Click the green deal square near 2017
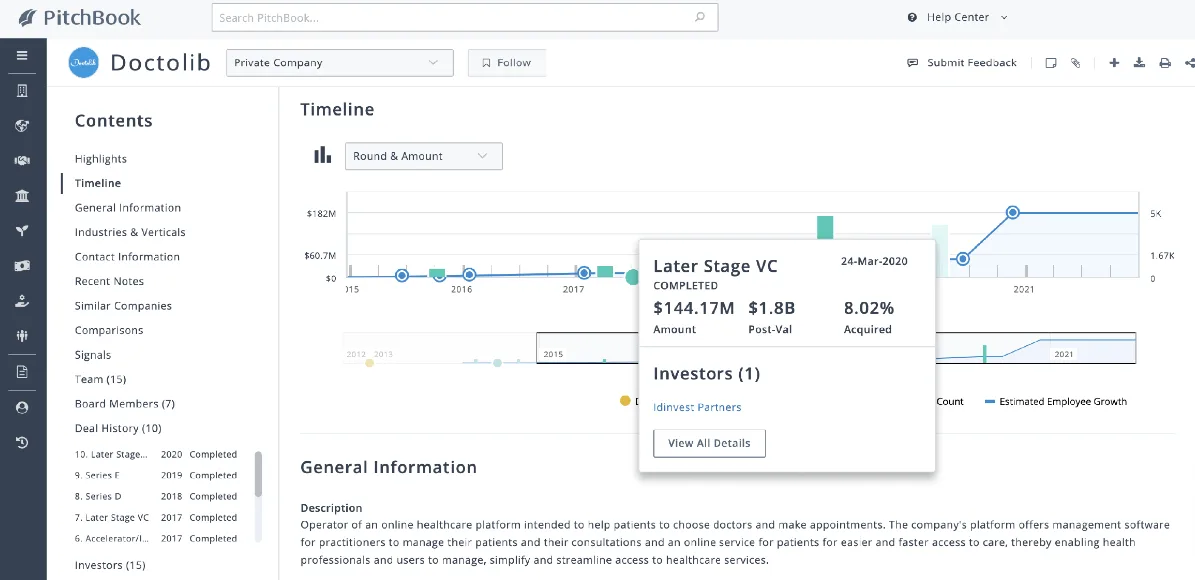 coord(605,271)
